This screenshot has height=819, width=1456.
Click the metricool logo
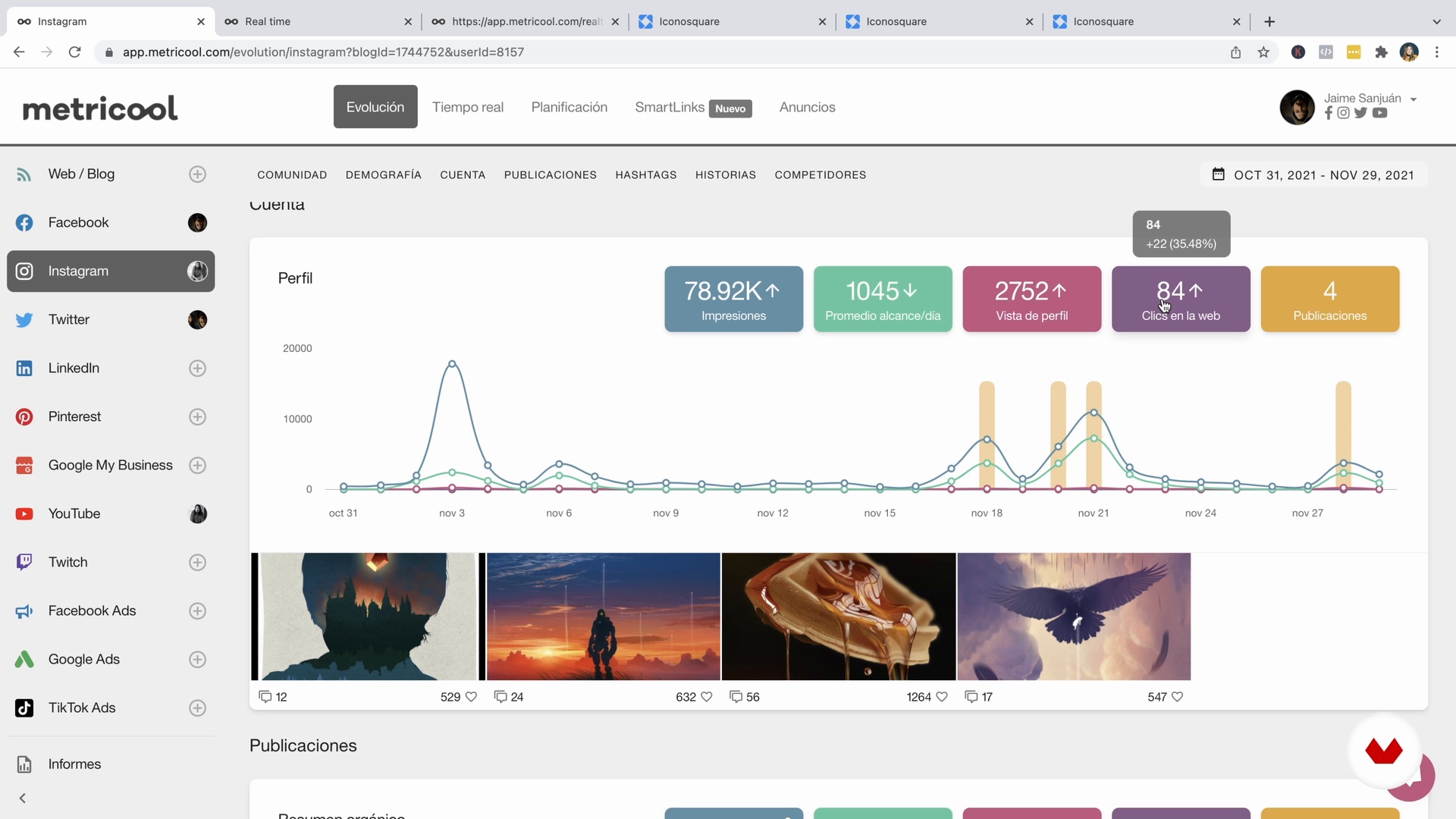click(100, 108)
